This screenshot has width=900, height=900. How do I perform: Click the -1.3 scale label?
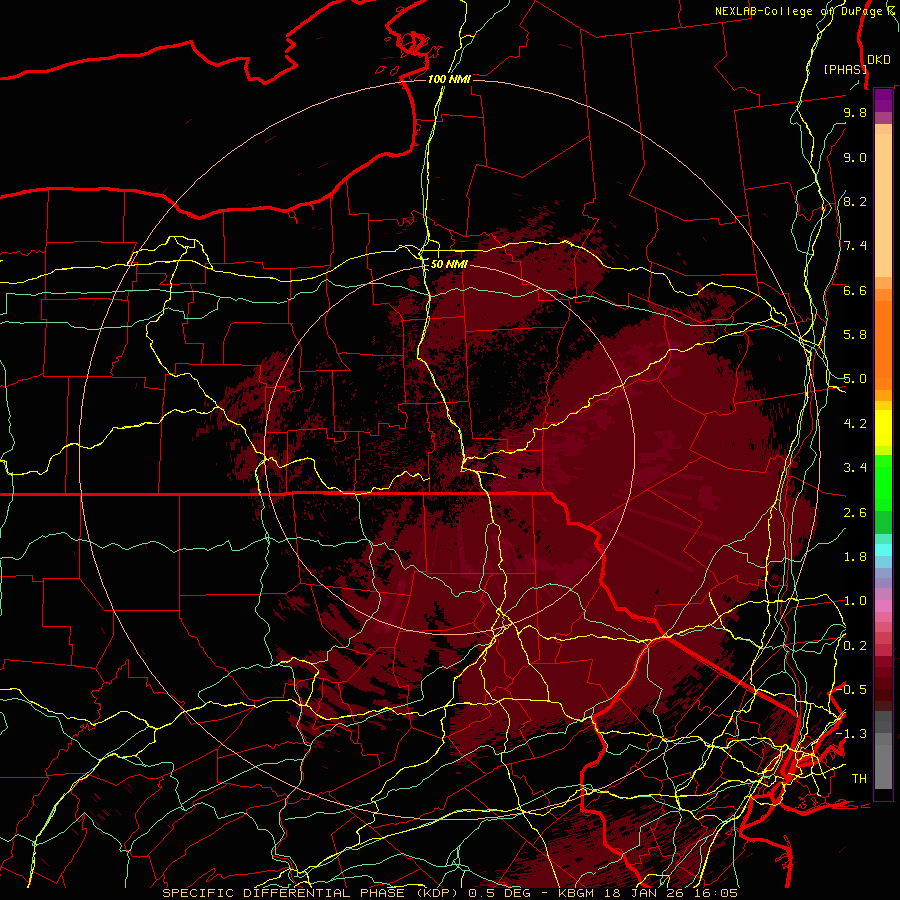click(x=852, y=734)
